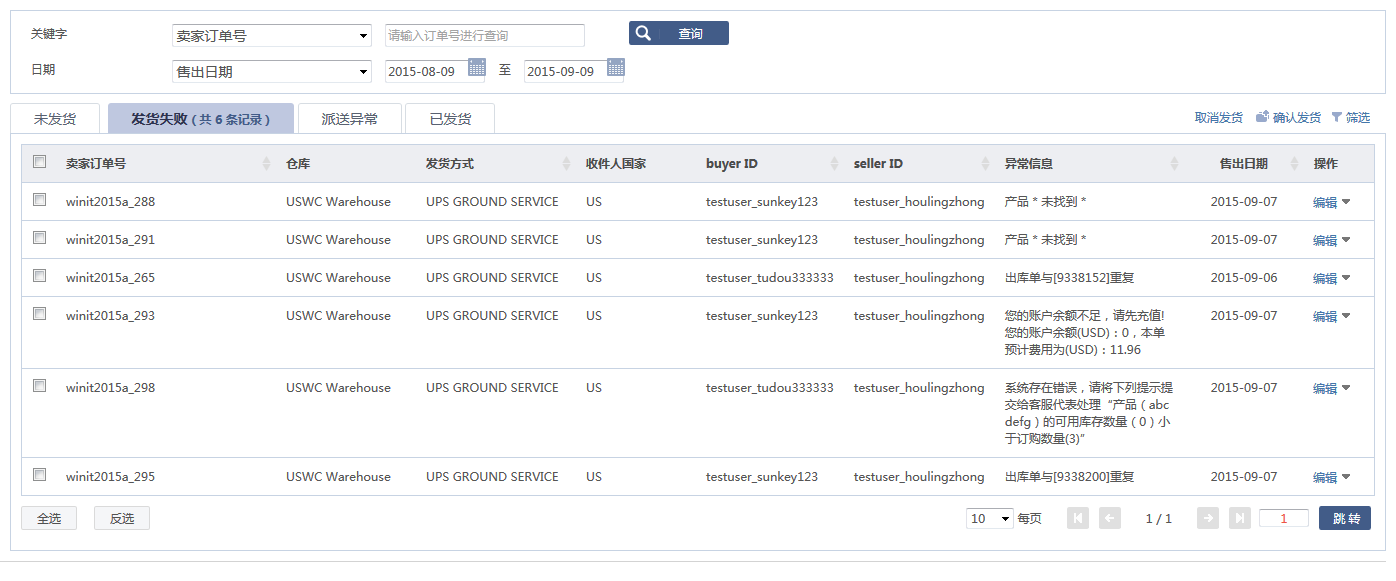Go to the first page of results
The height and width of the screenshot is (581, 1396).
1078,518
